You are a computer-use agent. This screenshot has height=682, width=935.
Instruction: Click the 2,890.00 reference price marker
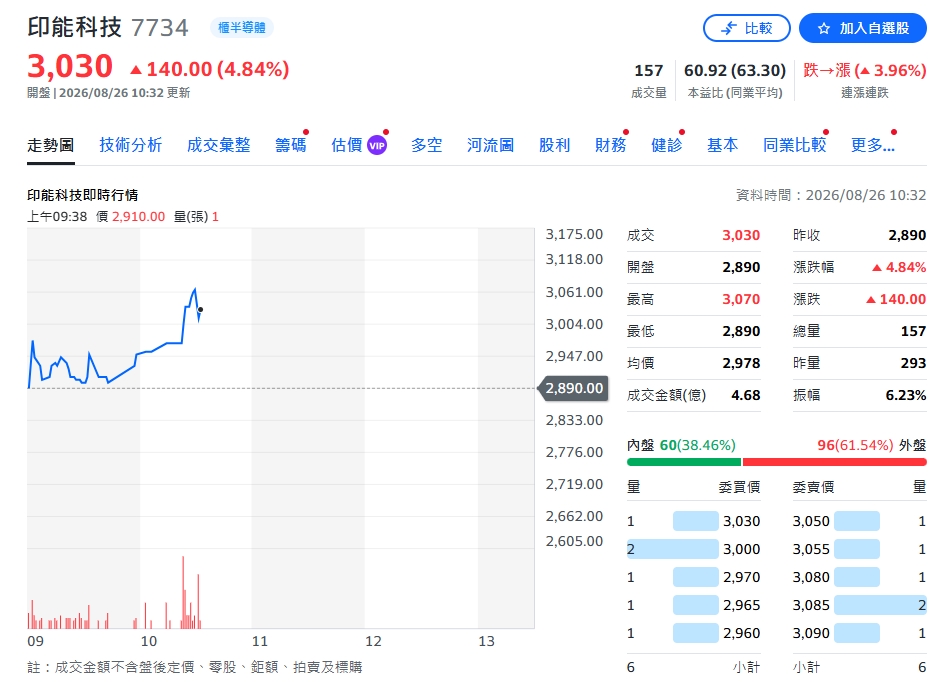(574, 388)
